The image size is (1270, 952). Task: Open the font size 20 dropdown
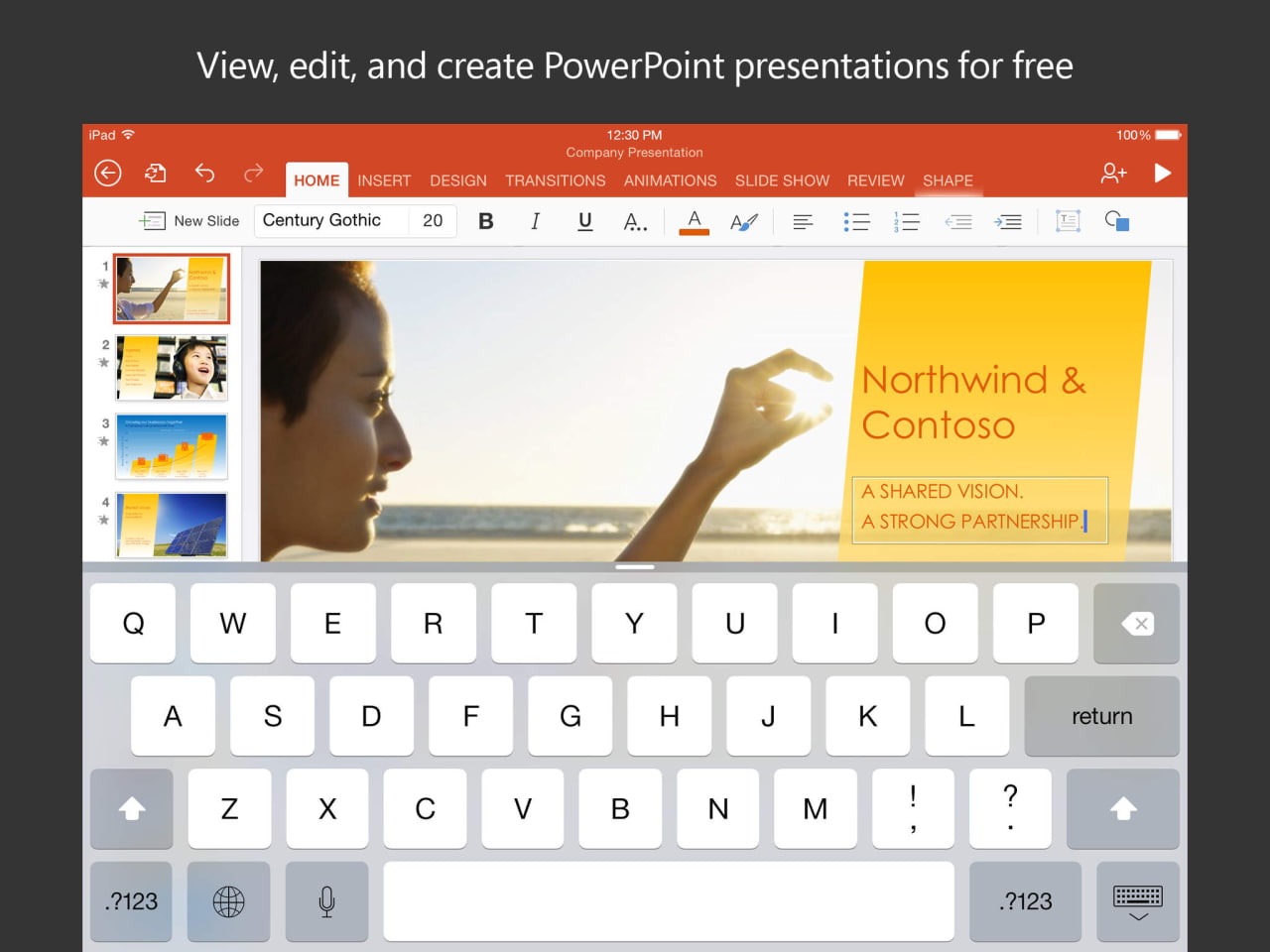[x=433, y=221]
